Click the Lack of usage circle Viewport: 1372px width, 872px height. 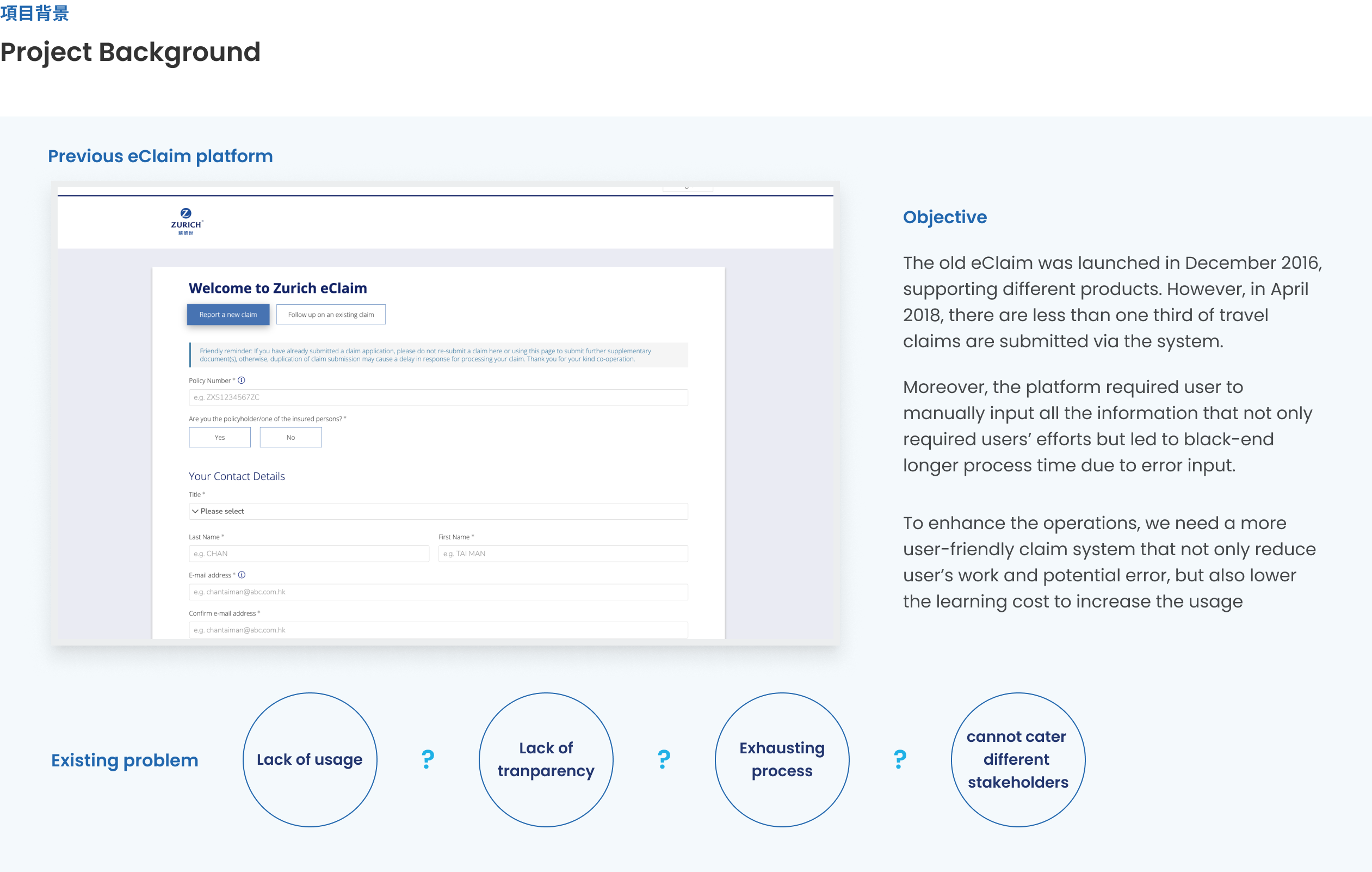(x=310, y=760)
